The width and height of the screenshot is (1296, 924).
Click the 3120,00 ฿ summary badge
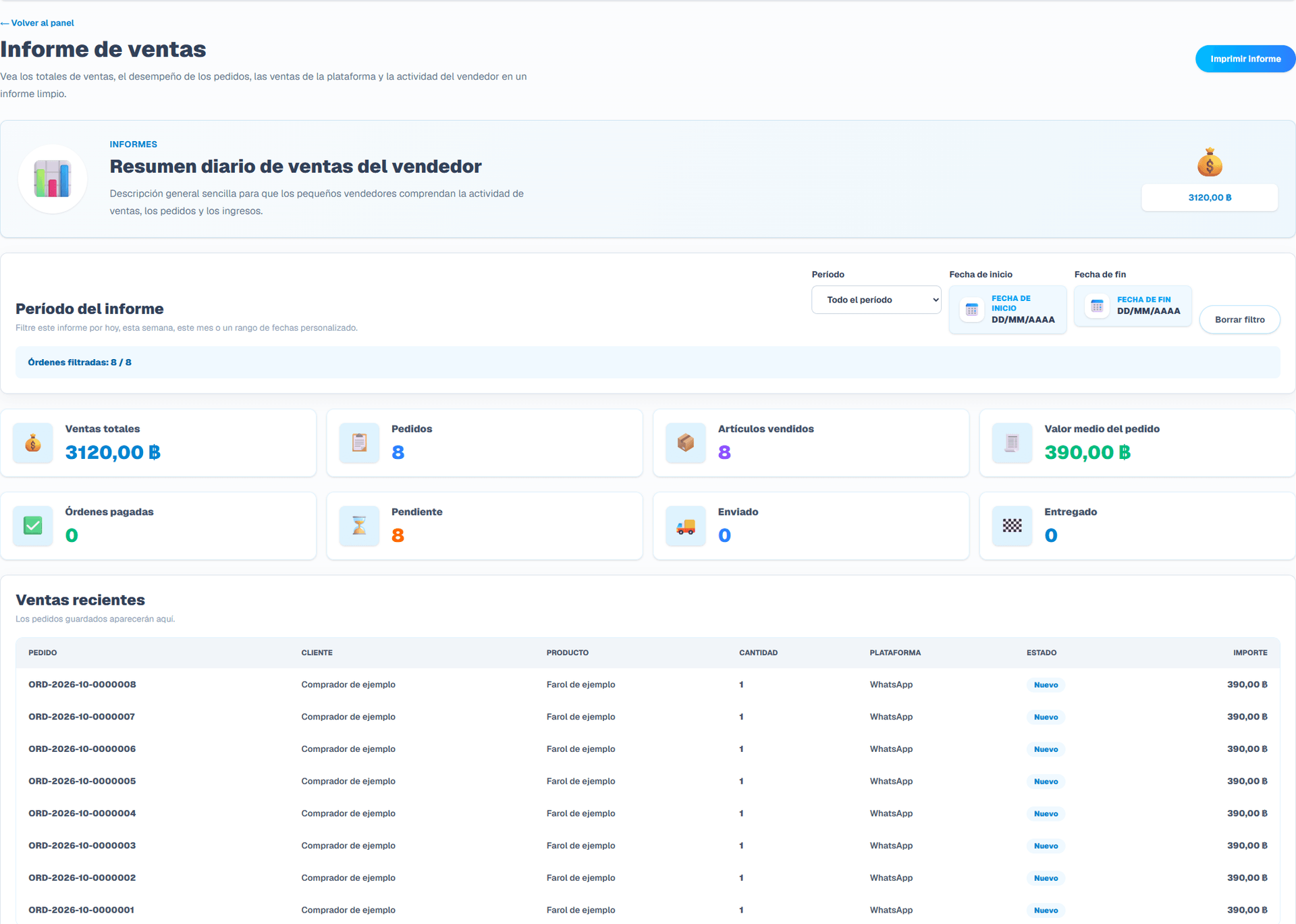click(x=1210, y=198)
